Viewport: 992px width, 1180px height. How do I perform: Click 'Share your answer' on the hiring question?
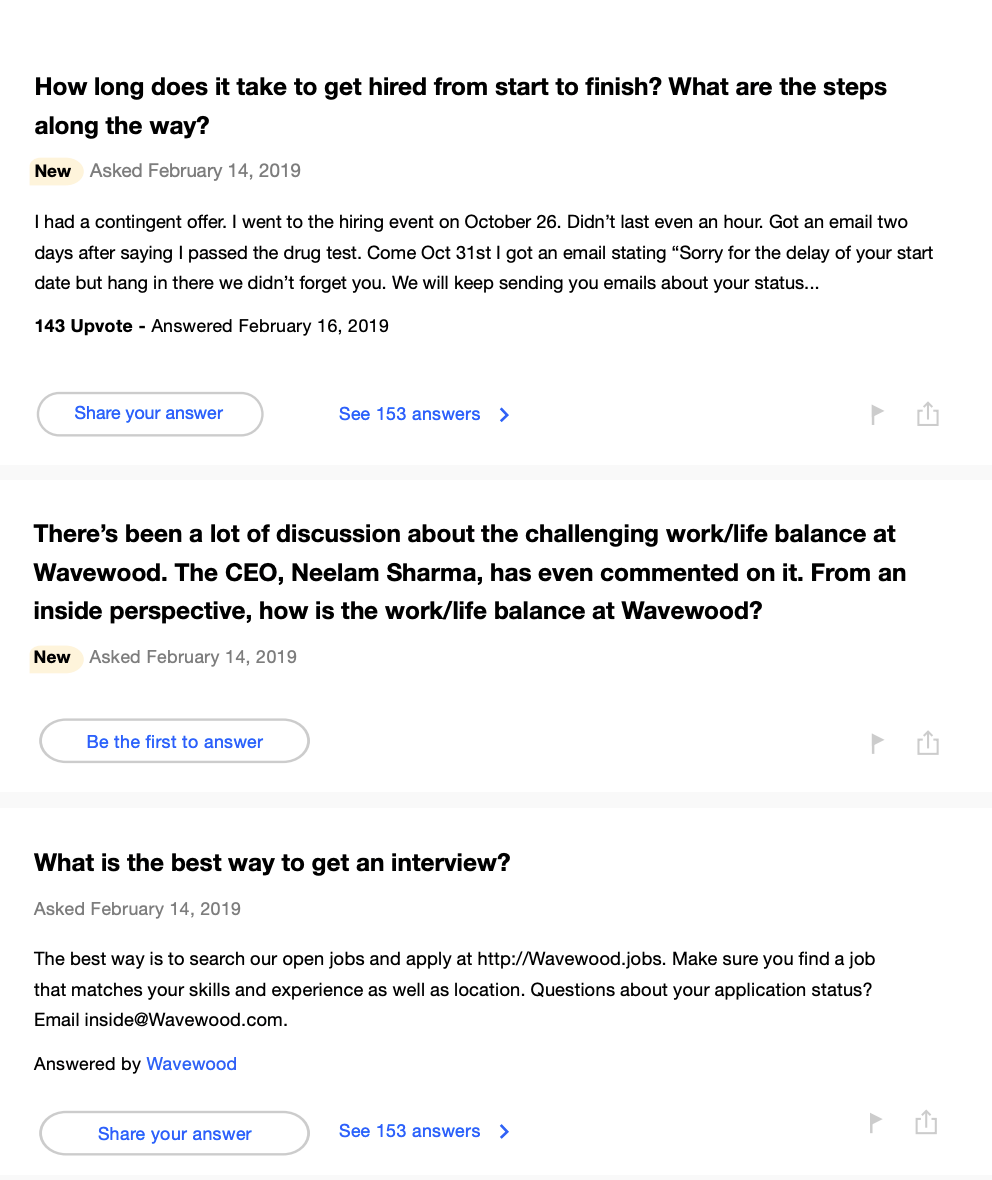click(149, 413)
